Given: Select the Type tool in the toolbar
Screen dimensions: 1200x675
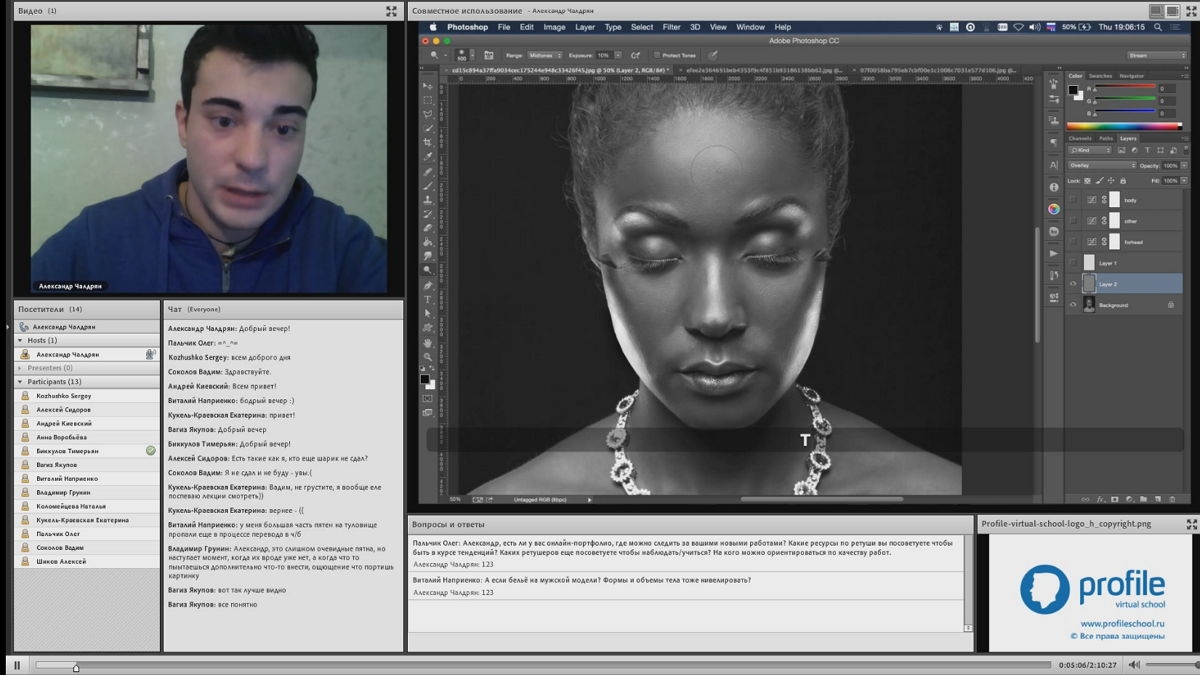Looking at the screenshot, I should pyautogui.click(x=428, y=299).
